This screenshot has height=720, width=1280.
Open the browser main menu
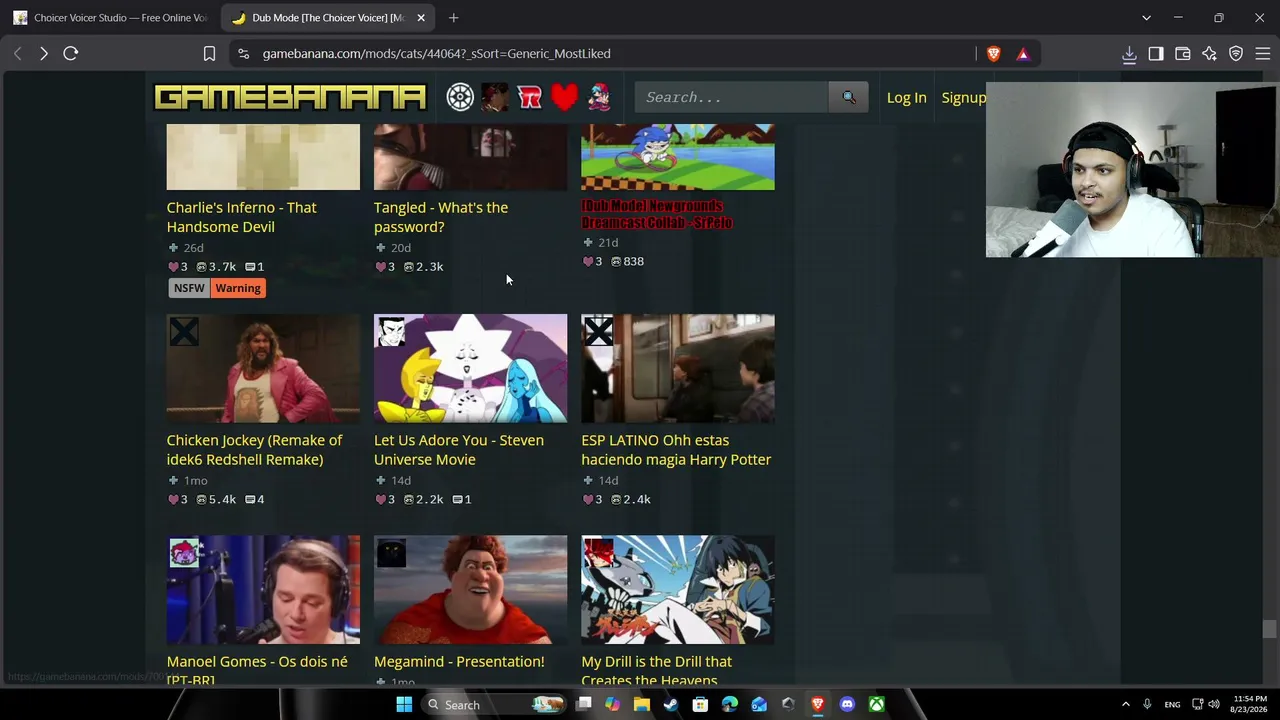pyautogui.click(x=1263, y=54)
